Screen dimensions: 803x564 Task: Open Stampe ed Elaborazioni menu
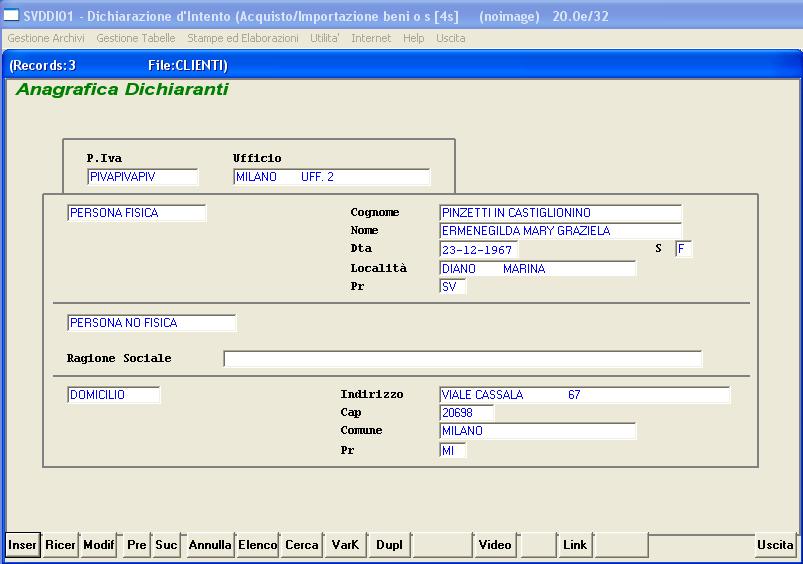click(243, 38)
